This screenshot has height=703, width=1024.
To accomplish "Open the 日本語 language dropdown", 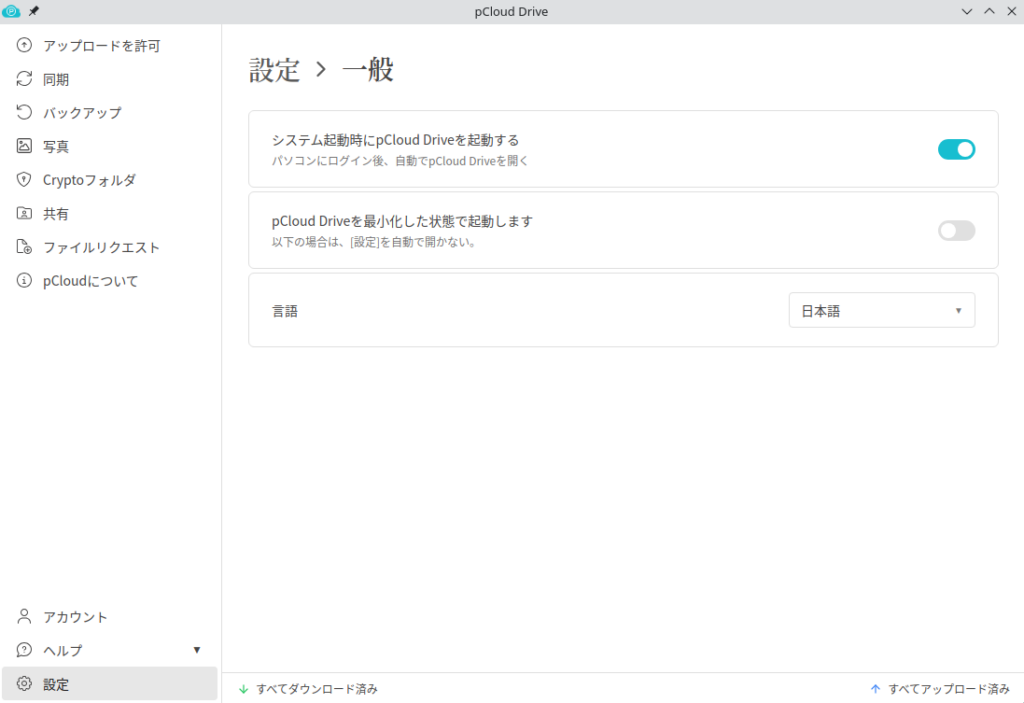I will click(881, 311).
